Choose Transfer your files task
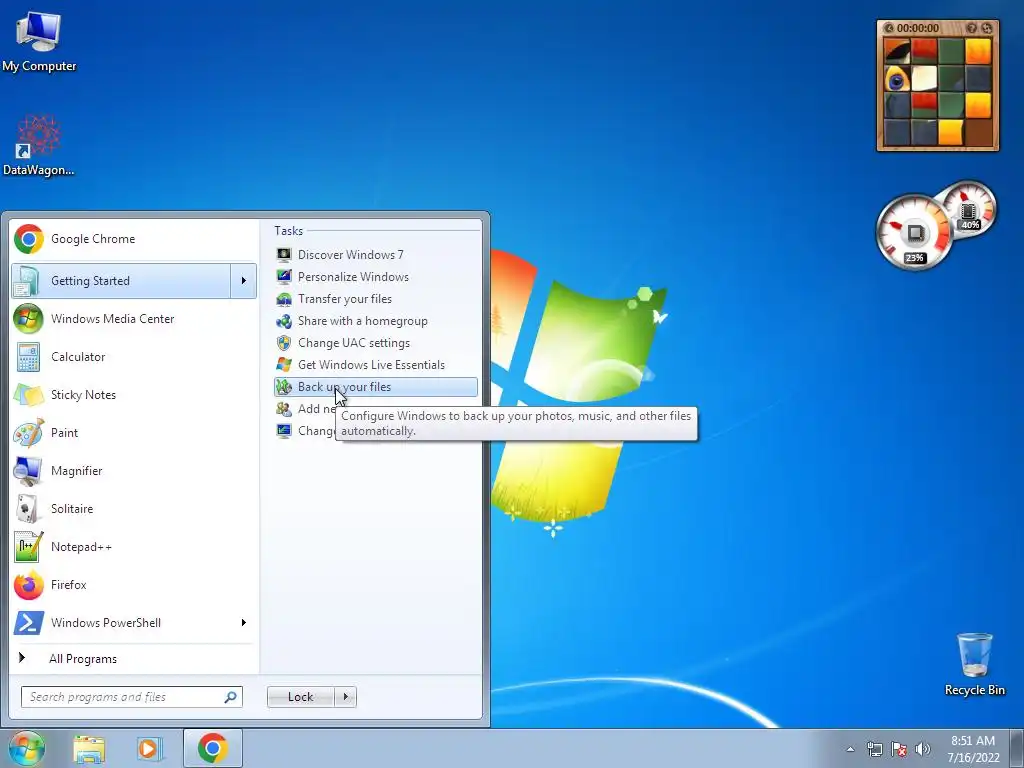Screen dimensions: 1024x768 point(376,299)
